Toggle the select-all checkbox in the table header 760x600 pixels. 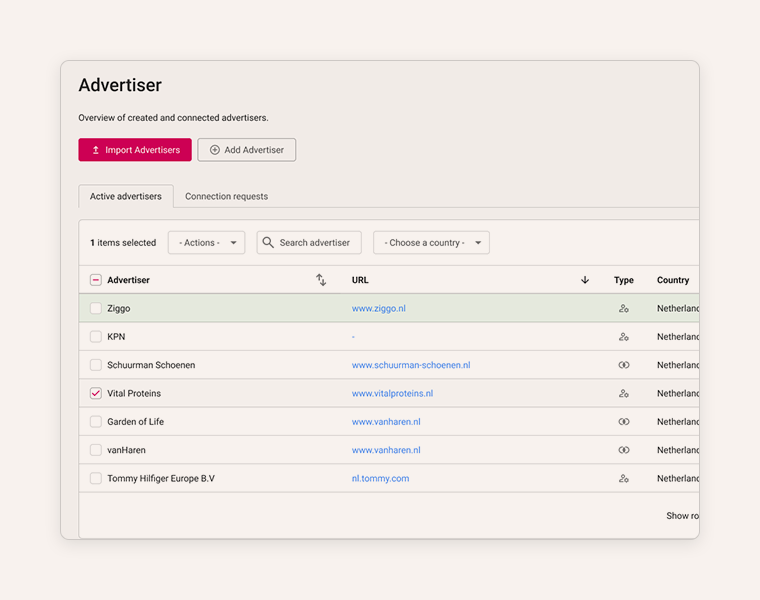coord(96,280)
